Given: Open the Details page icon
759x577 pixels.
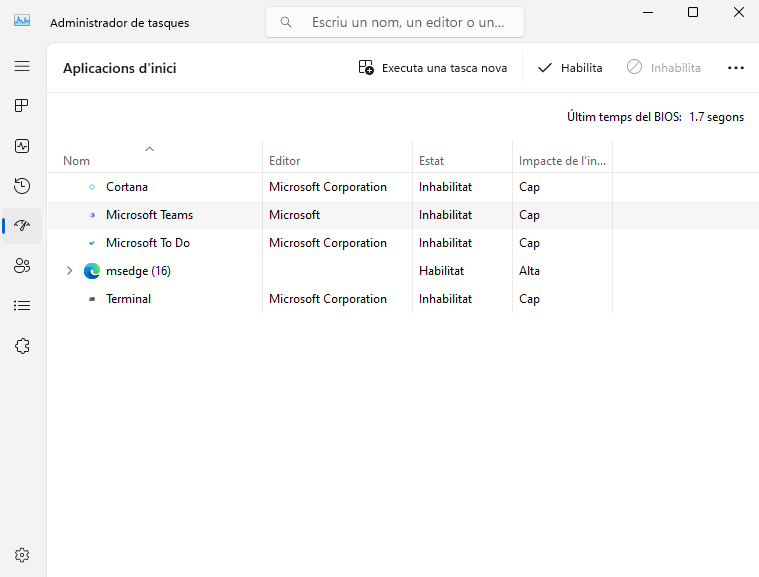Looking at the screenshot, I should pos(22,306).
